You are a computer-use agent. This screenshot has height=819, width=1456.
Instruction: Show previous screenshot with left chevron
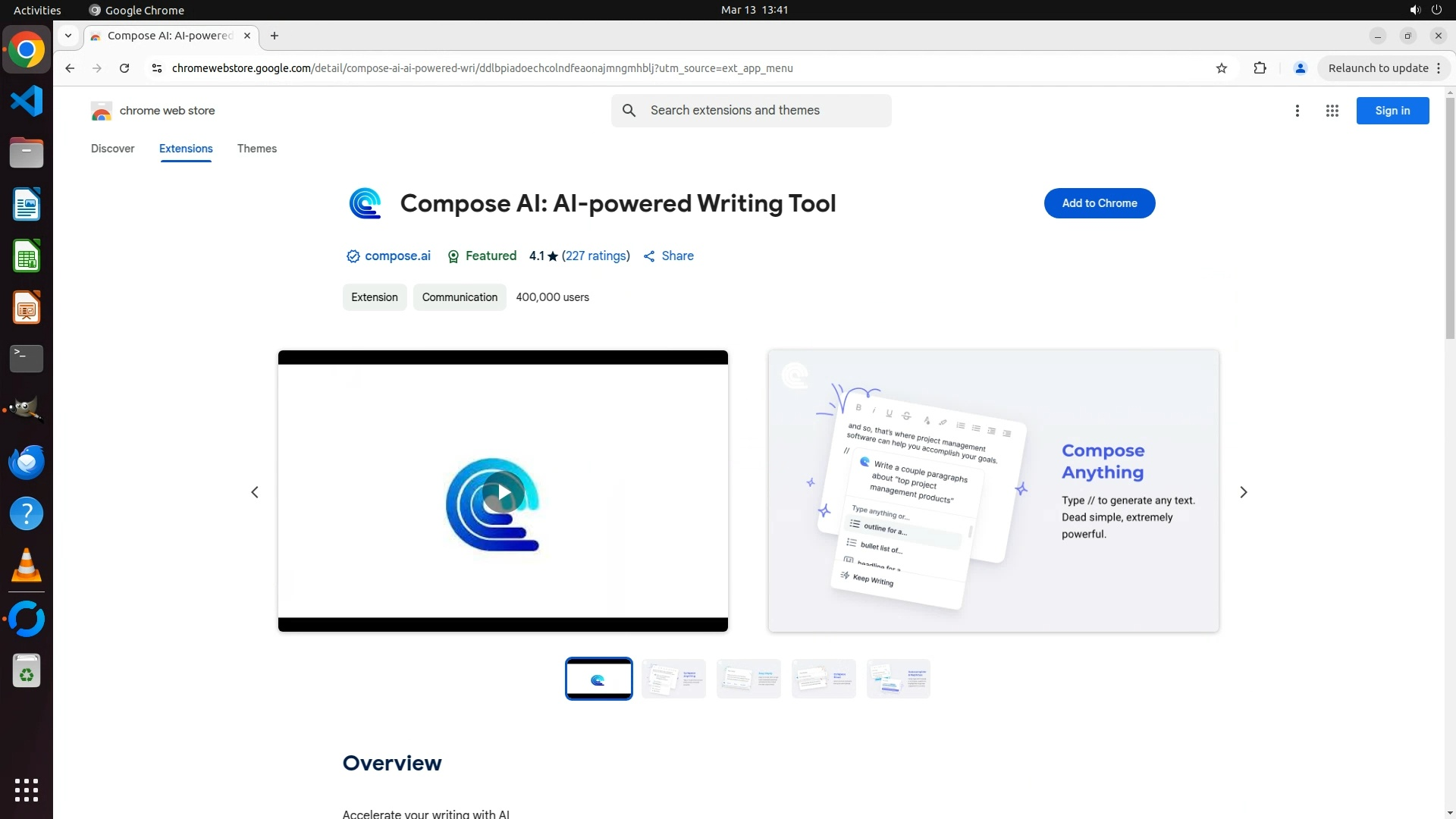click(x=255, y=492)
